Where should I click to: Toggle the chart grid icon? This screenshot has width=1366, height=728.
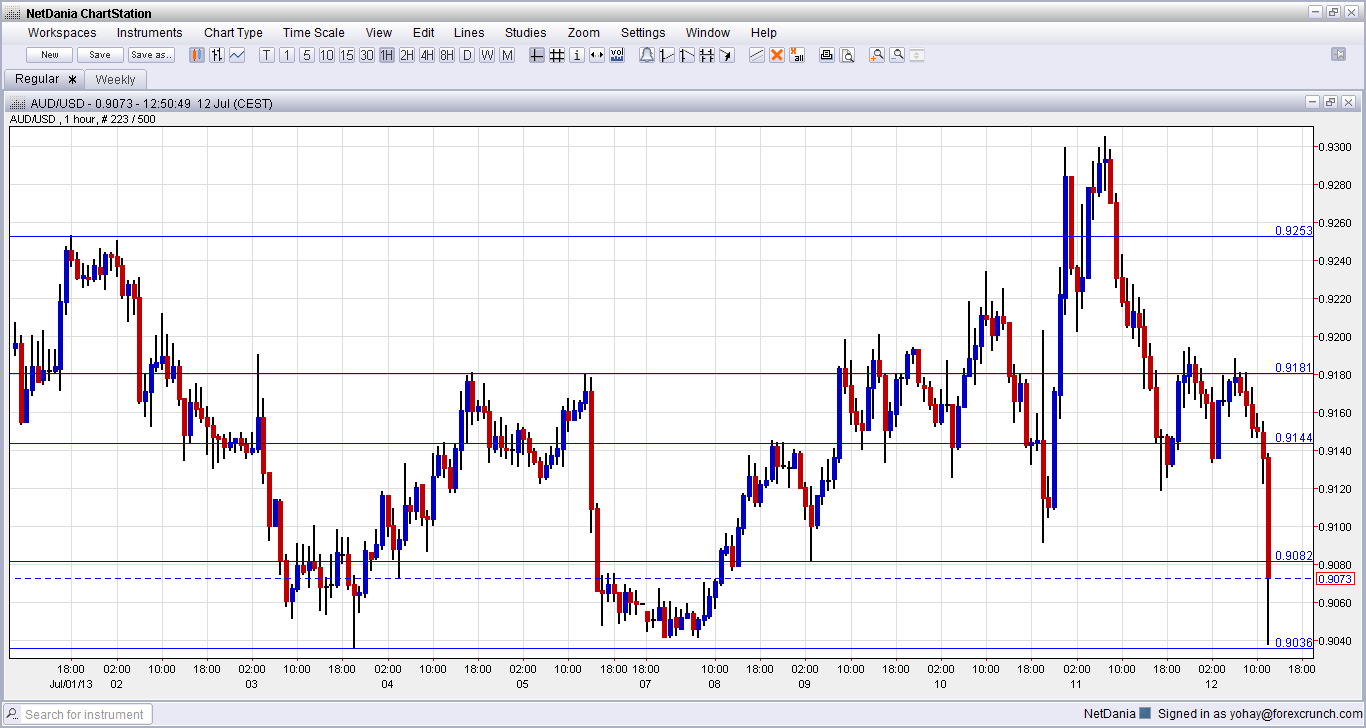pyautogui.click(x=557, y=55)
